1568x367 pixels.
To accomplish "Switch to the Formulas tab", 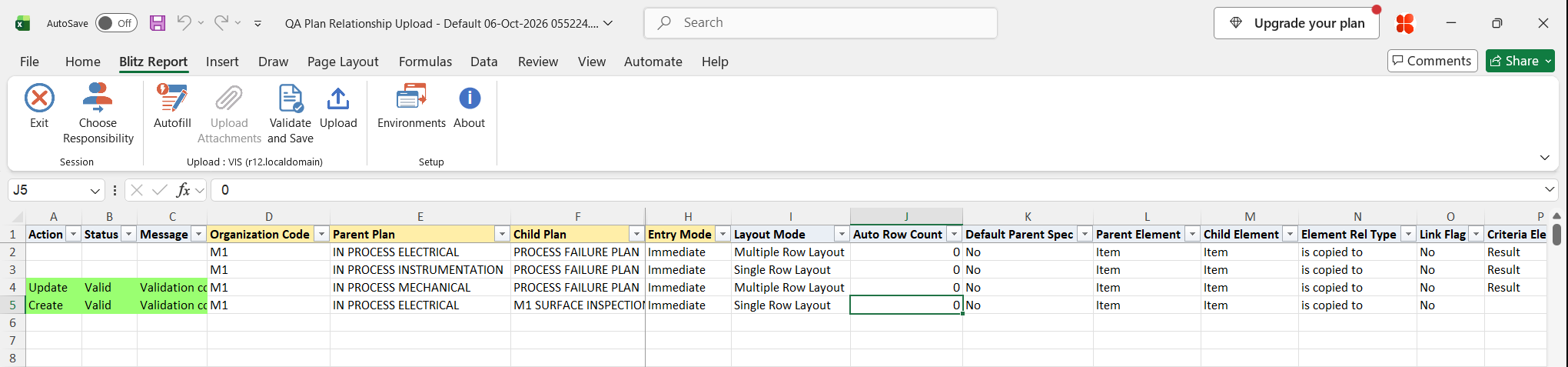I will point(425,62).
